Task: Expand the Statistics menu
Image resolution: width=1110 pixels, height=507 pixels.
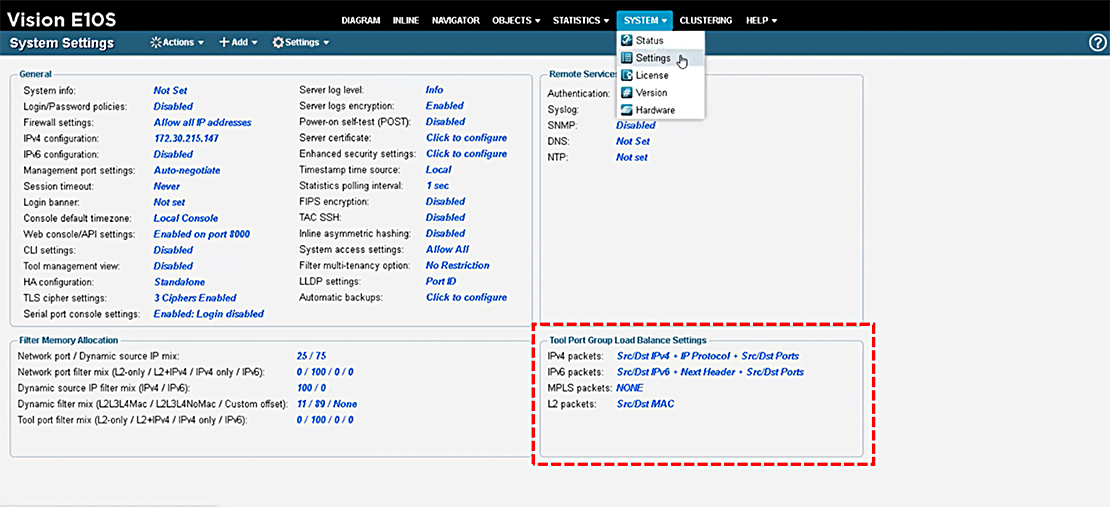Action: [580, 20]
